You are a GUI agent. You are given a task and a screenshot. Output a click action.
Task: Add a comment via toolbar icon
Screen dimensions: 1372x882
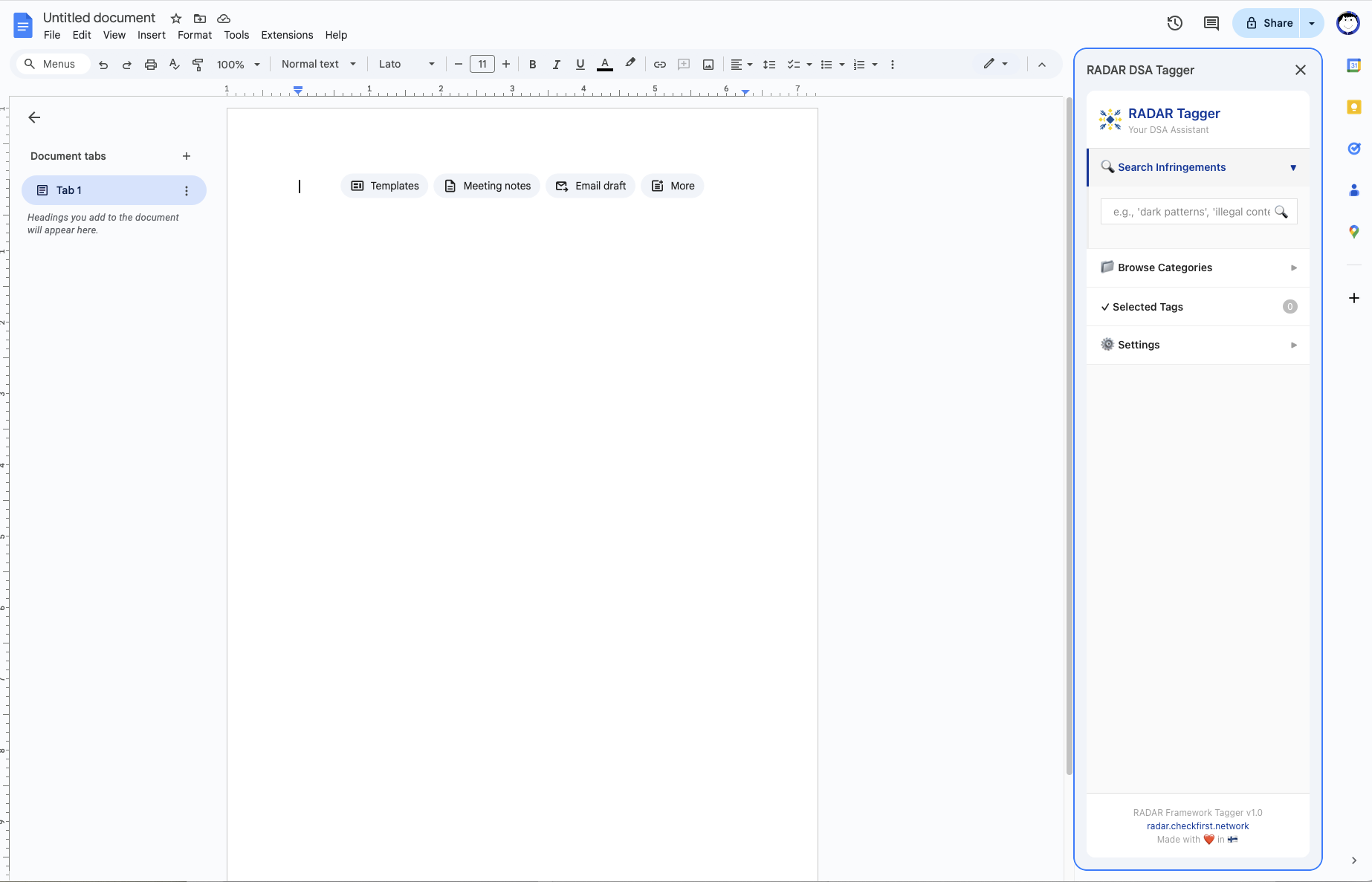pos(684,65)
